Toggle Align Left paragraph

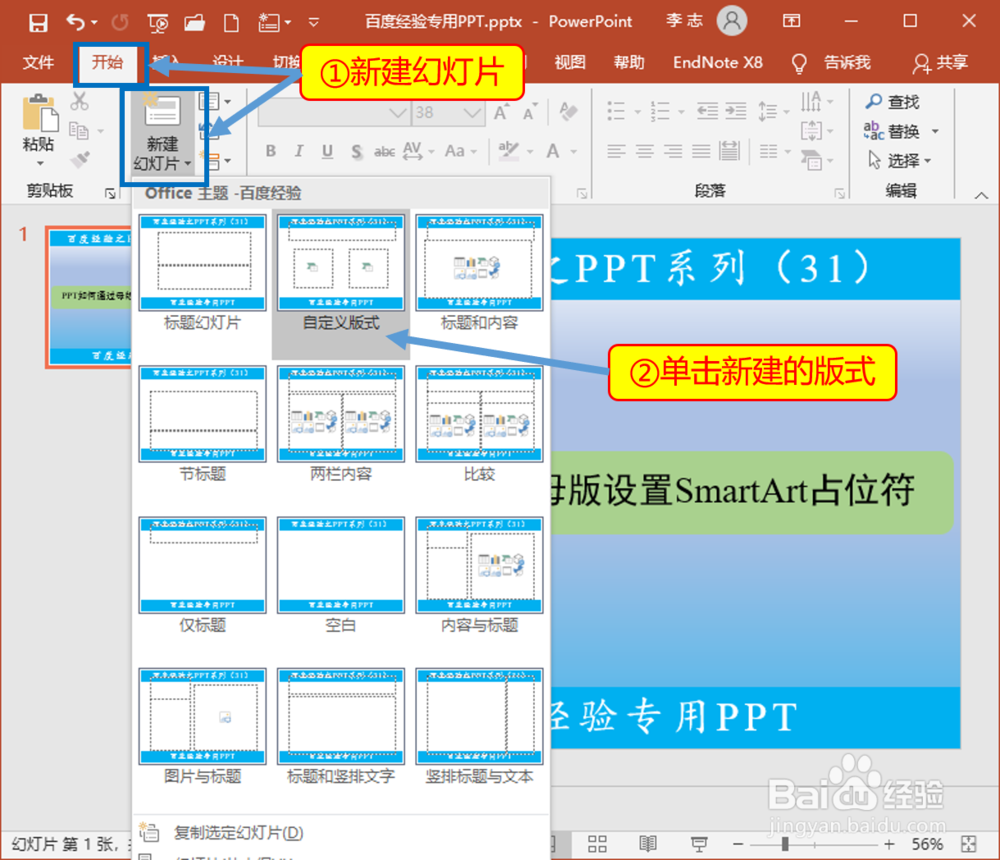tap(616, 151)
